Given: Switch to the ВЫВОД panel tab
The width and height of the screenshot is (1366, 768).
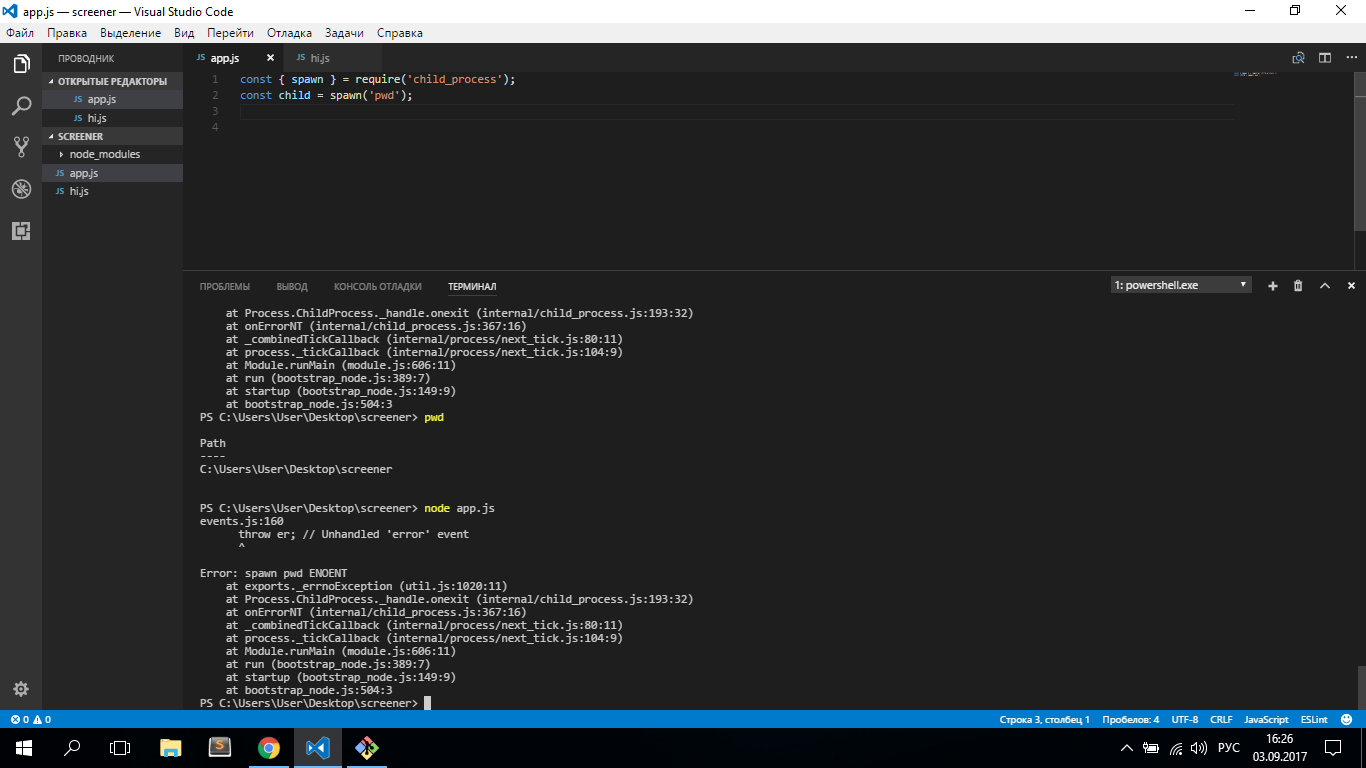Looking at the screenshot, I should coord(292,287).
